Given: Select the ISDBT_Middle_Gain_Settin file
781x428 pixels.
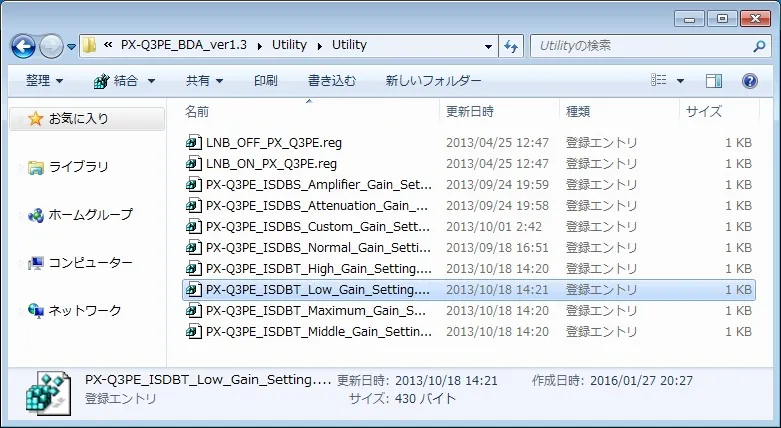Looking at the screenshot, I should point(319,331).
